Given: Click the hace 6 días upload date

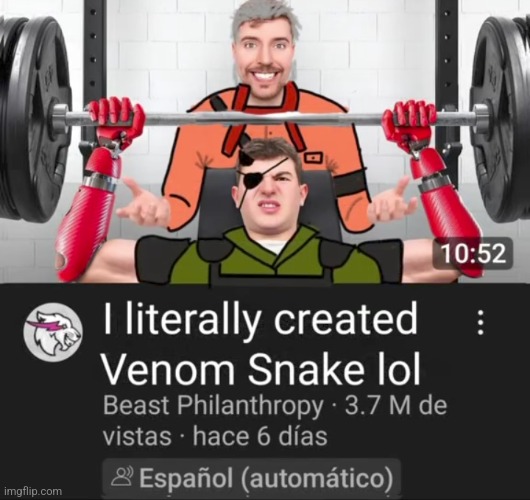Looking at the screenshot, I should point(260,436).
